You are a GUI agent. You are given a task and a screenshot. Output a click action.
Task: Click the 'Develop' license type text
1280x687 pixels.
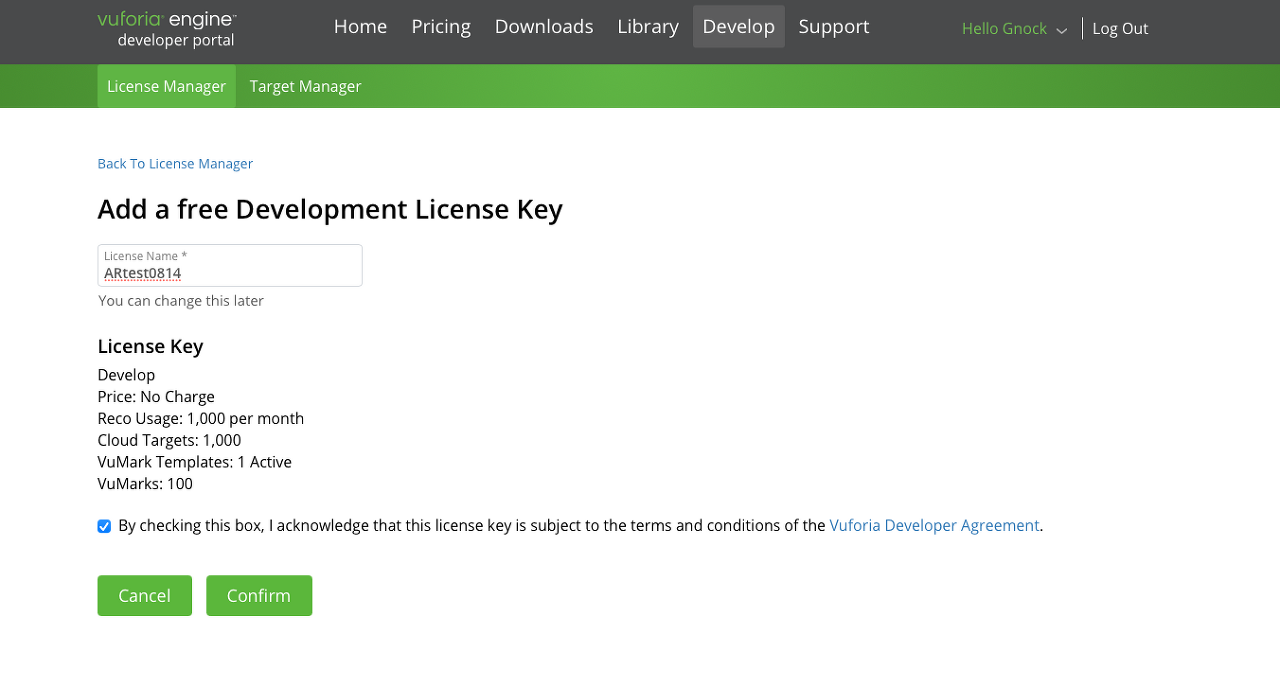(x=126, y=375)
